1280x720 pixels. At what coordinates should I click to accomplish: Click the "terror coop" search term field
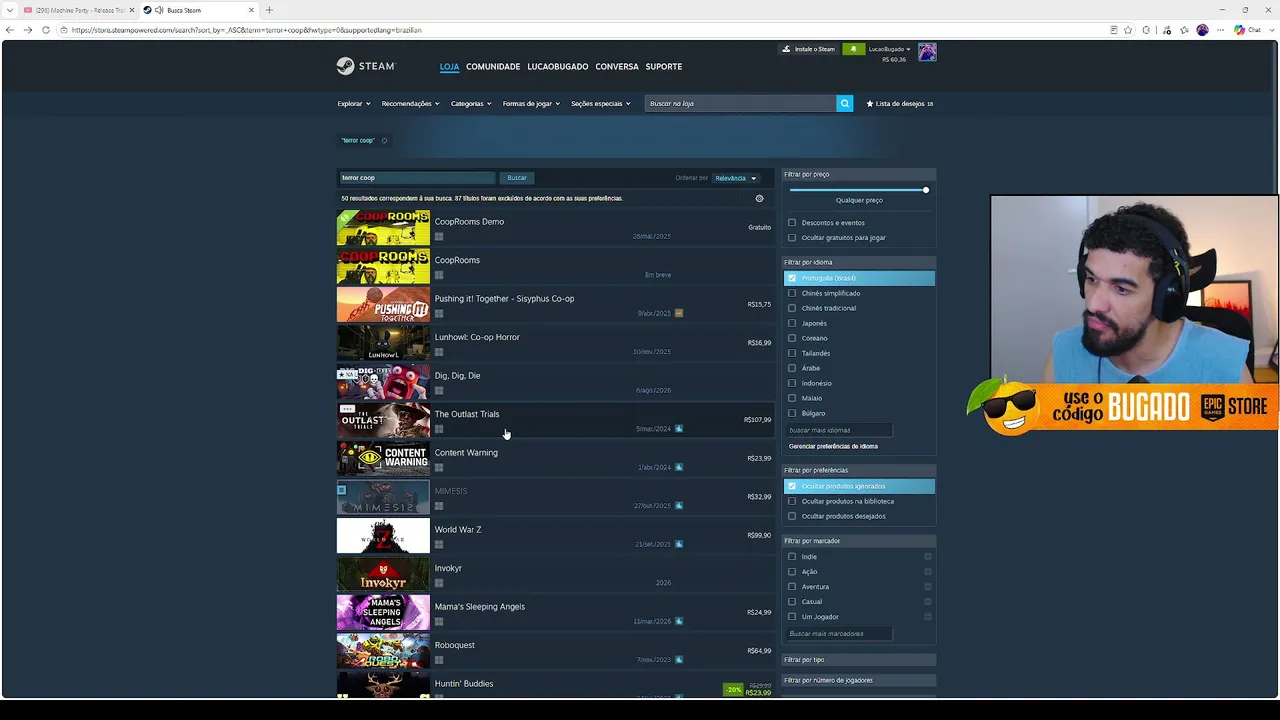pos(417,178)
